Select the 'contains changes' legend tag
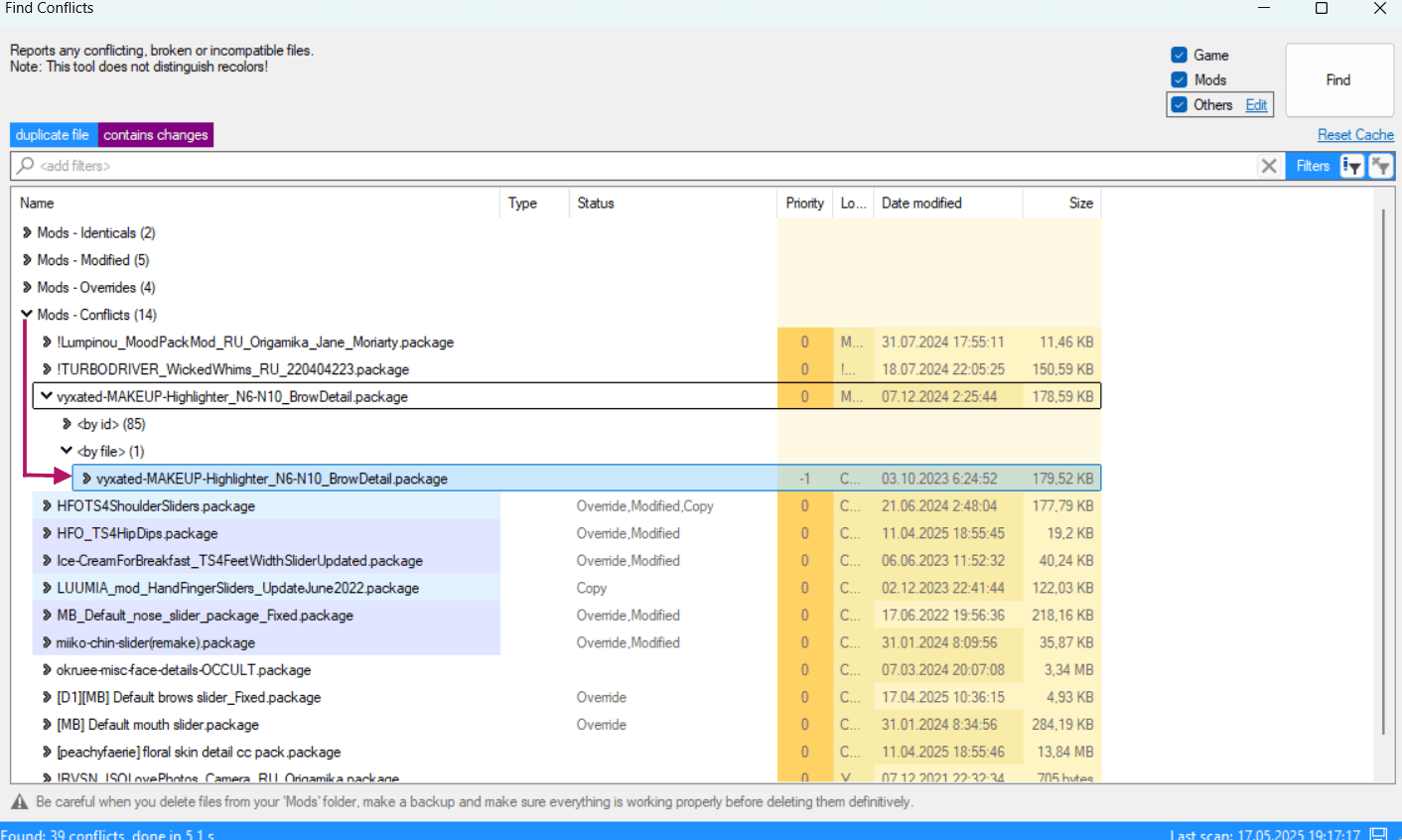The height and width of the screenshot is (840, 1402). (x=156, y=135)
